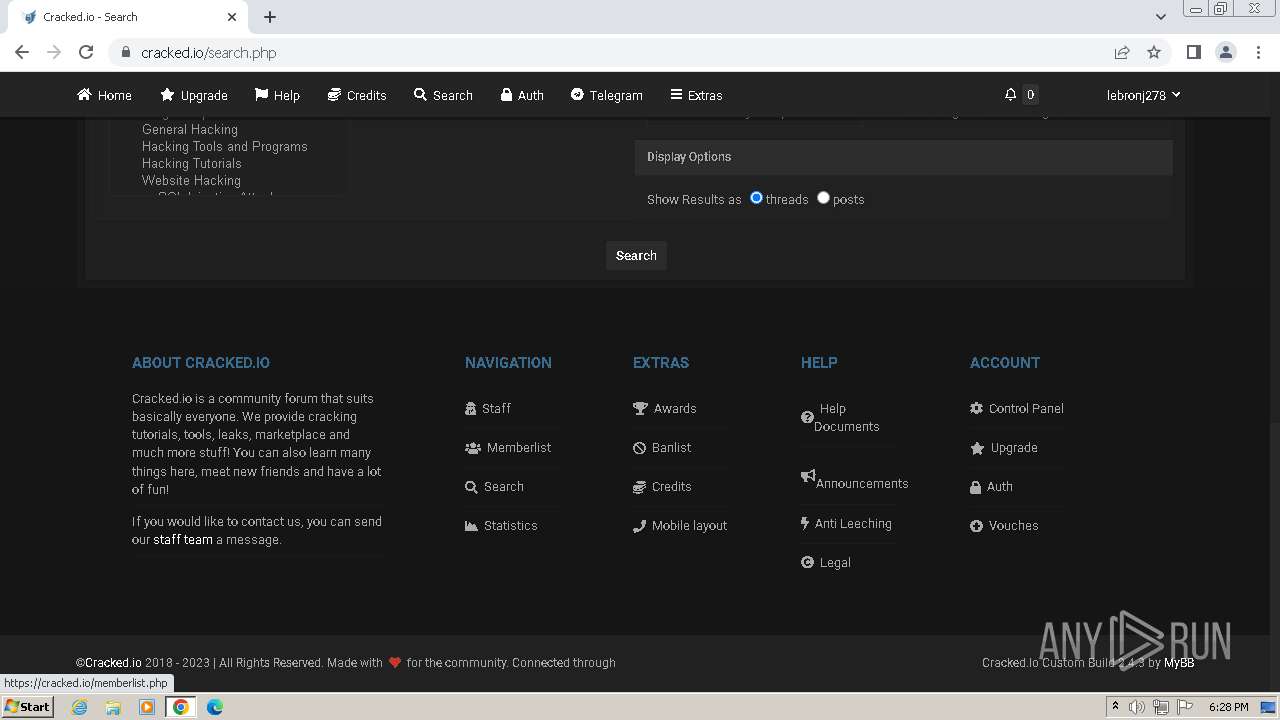The image size is (1280, 720).
Task: Open Internet Explorer from taskbar
Action: pyautogui.click(x=79, y=707)
